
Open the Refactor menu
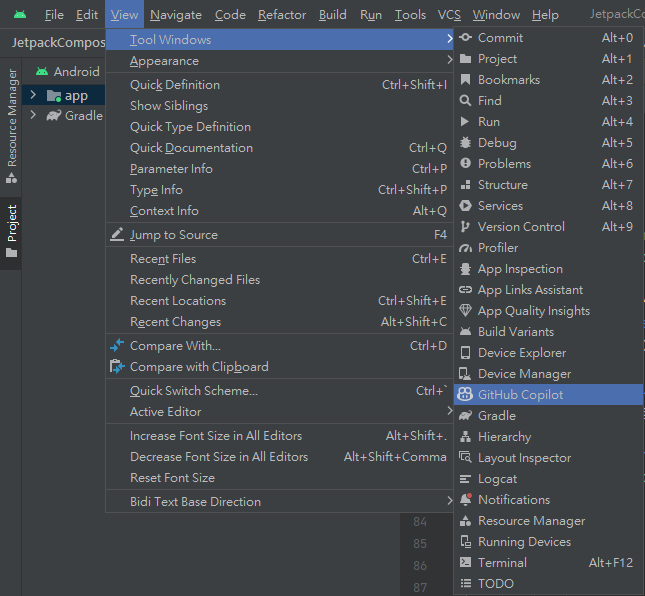(282, 15)
